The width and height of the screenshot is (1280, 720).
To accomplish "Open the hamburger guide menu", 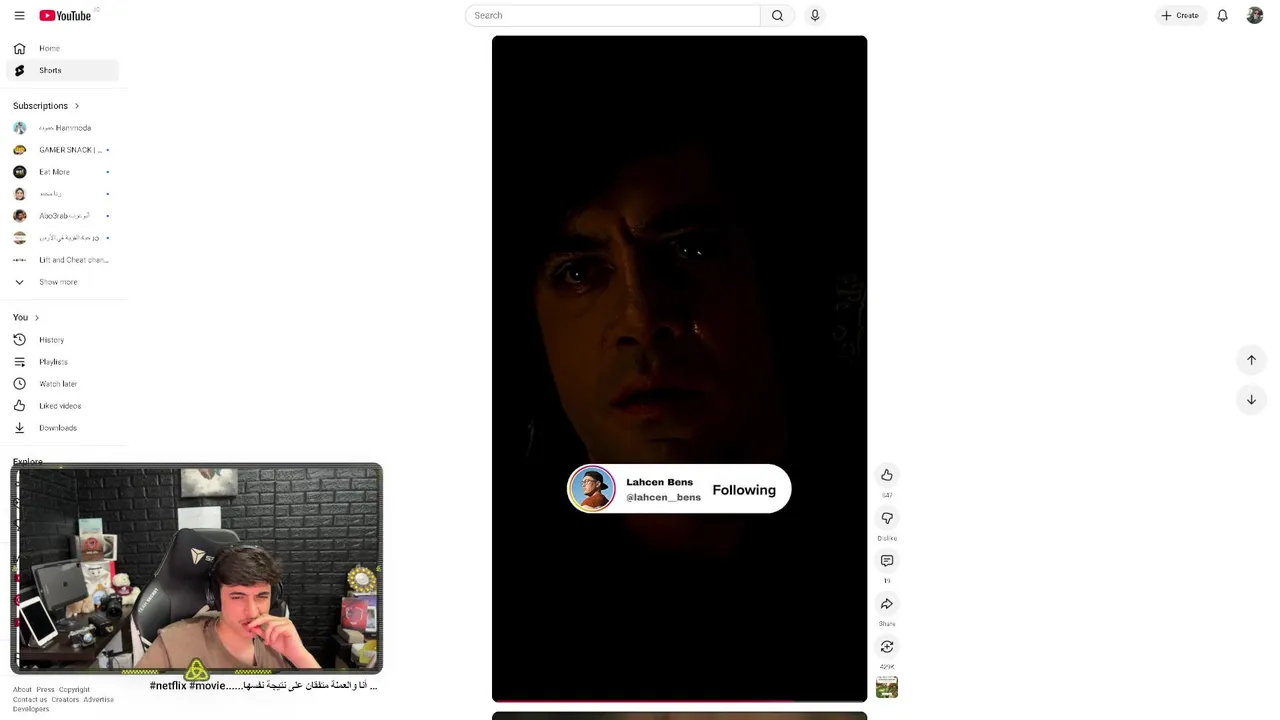I will click(19, 16).
